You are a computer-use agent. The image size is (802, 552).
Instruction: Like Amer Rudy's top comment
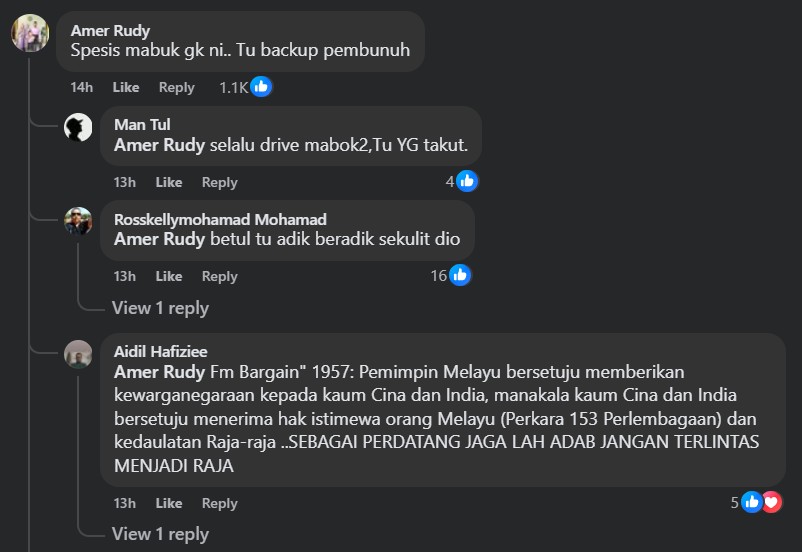[126, 88]
